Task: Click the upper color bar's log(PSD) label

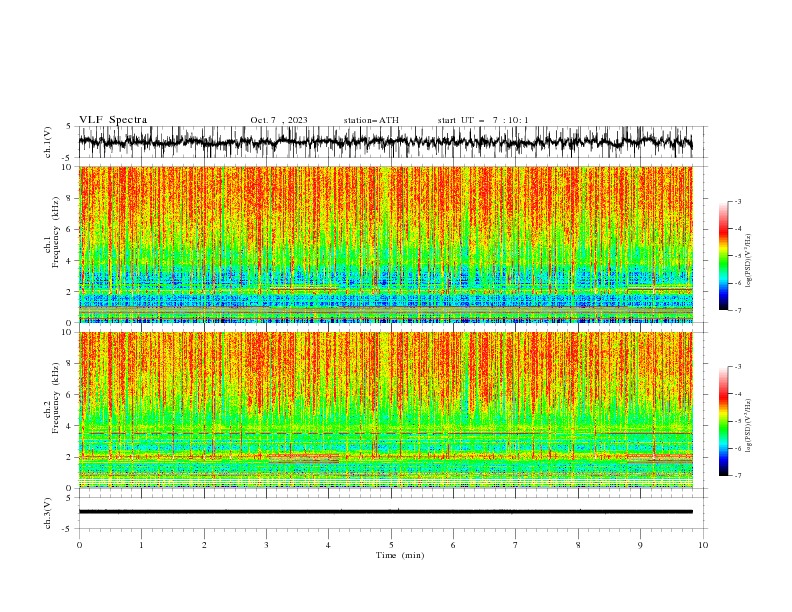Action: point(748,261)
